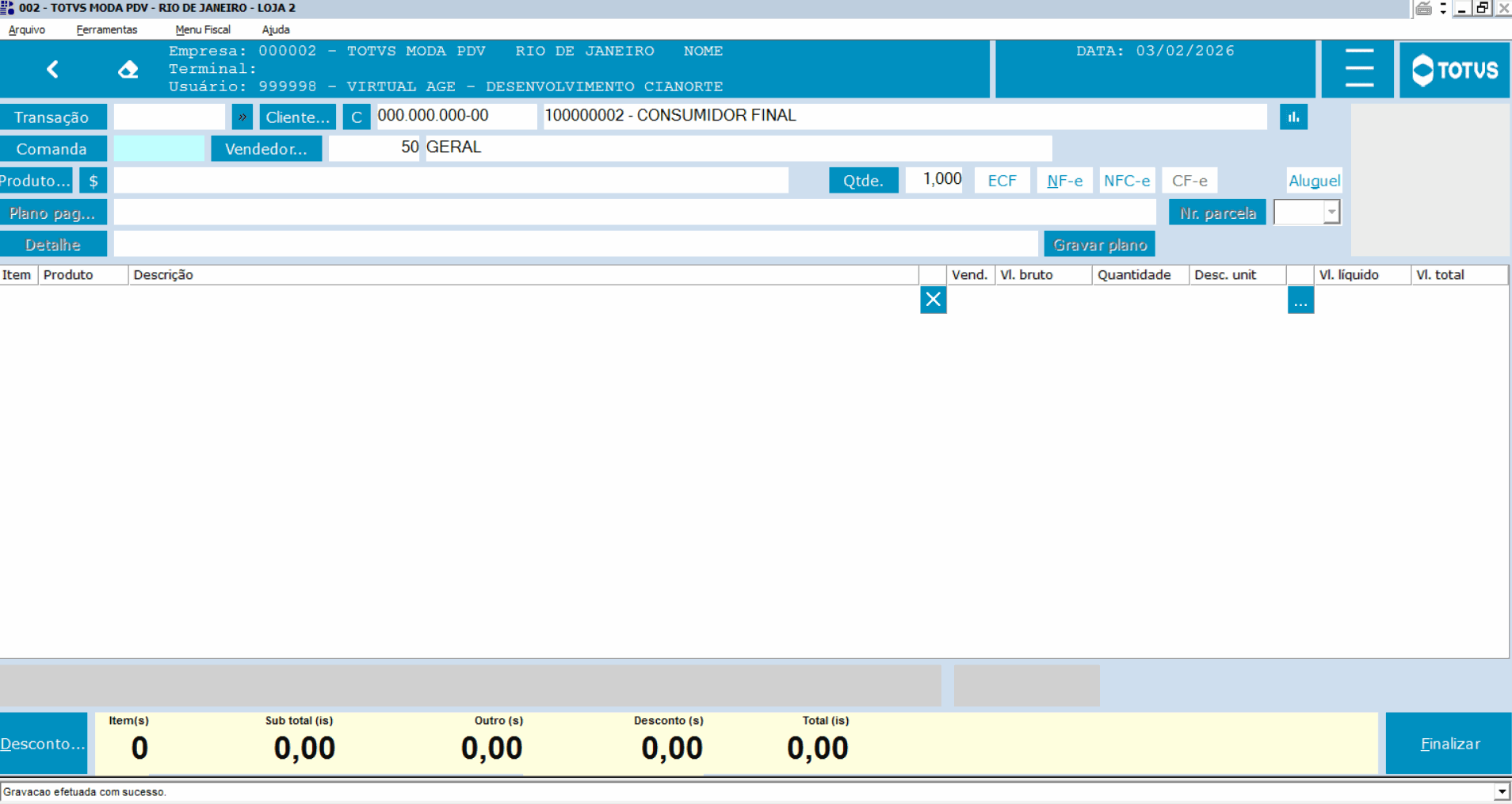The width and height of the screenshot is (1512, 804).
Task: Click the 'DATA: 03/02/2026' text in header
Action: pyautogui.click(x=1155, y=51)
